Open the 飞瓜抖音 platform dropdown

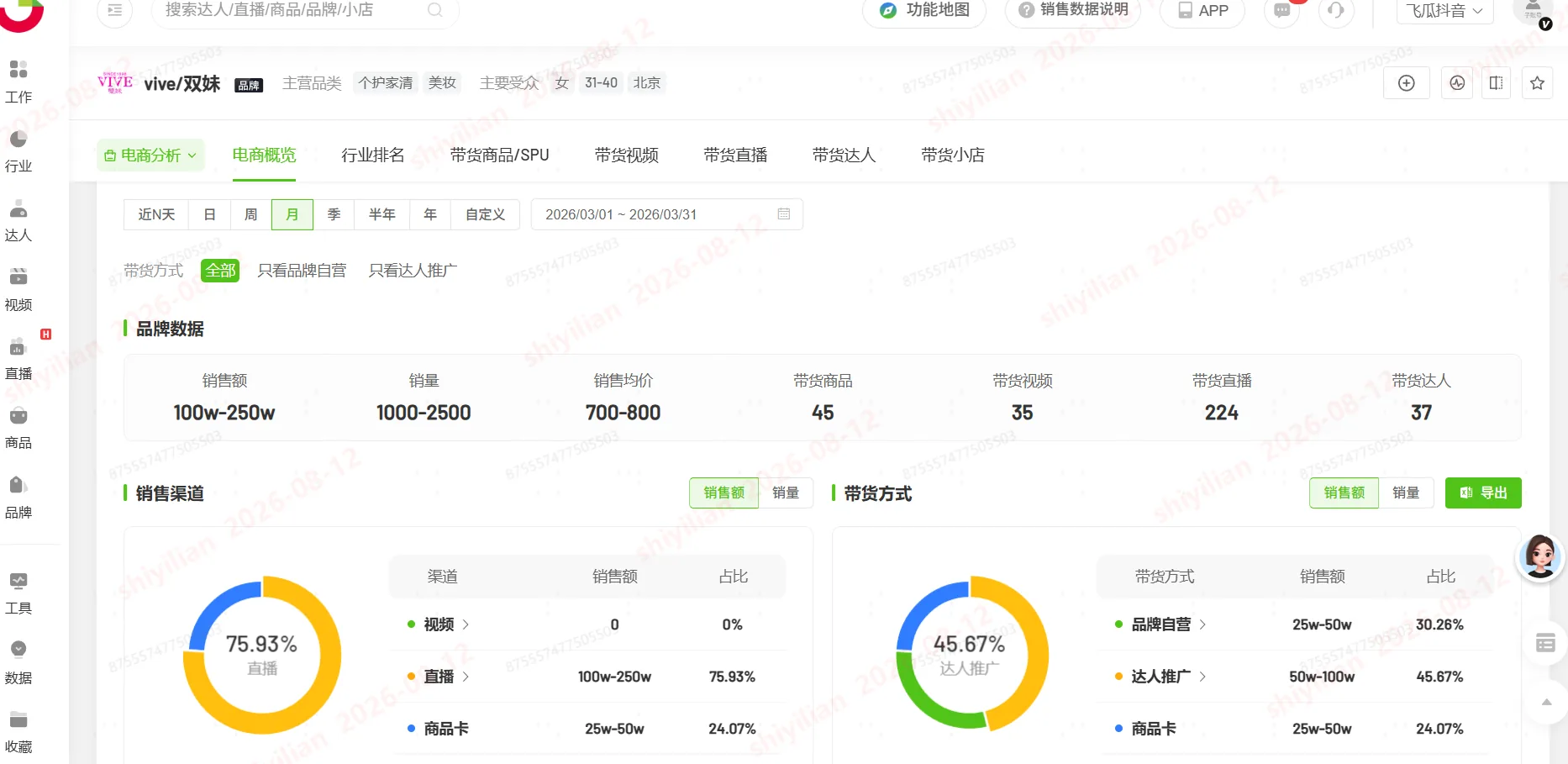(x=1444, y=11)
